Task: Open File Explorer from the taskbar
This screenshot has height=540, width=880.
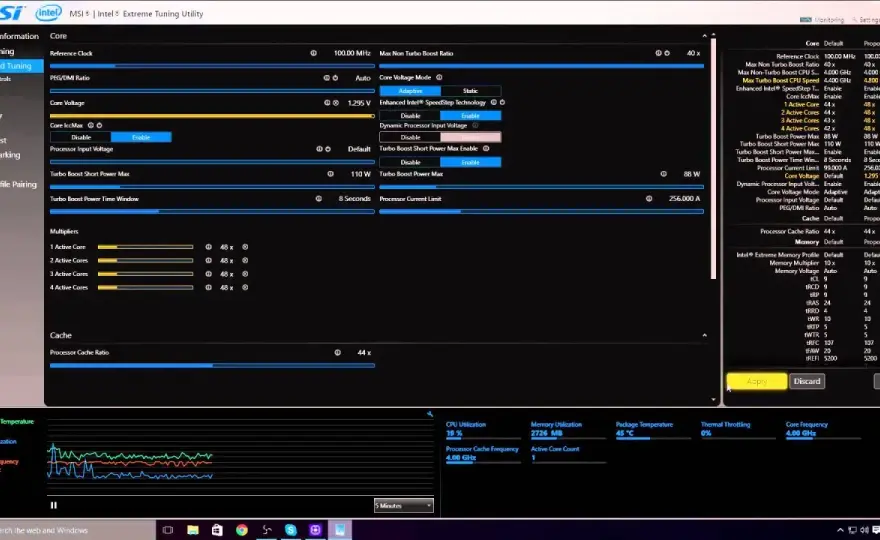Action: pos(192,530)
